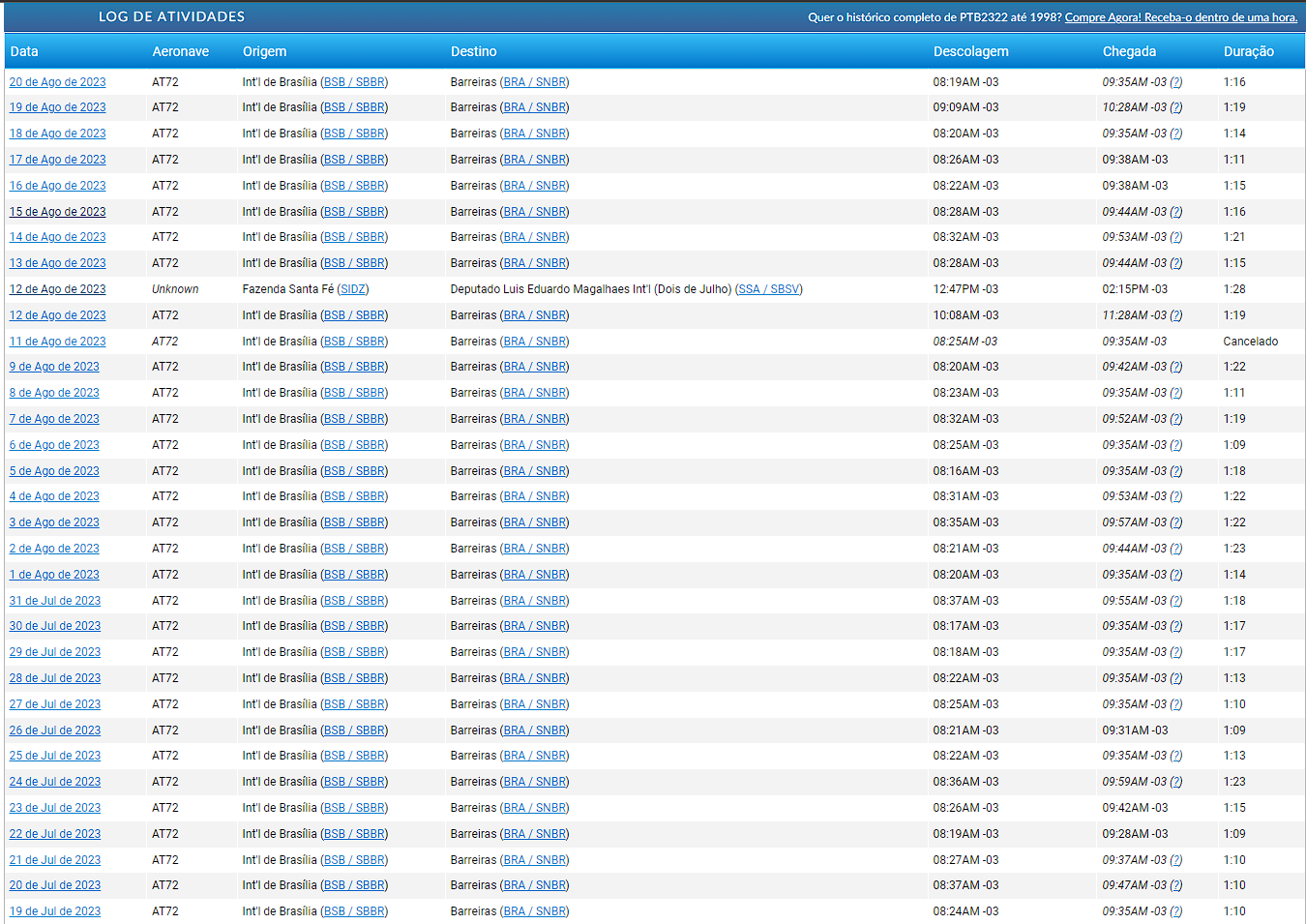The width and height of the screenshot is (1306, 924).
Task: Open the 15 de Ago de 2023 flight
Action: point(58,212)
